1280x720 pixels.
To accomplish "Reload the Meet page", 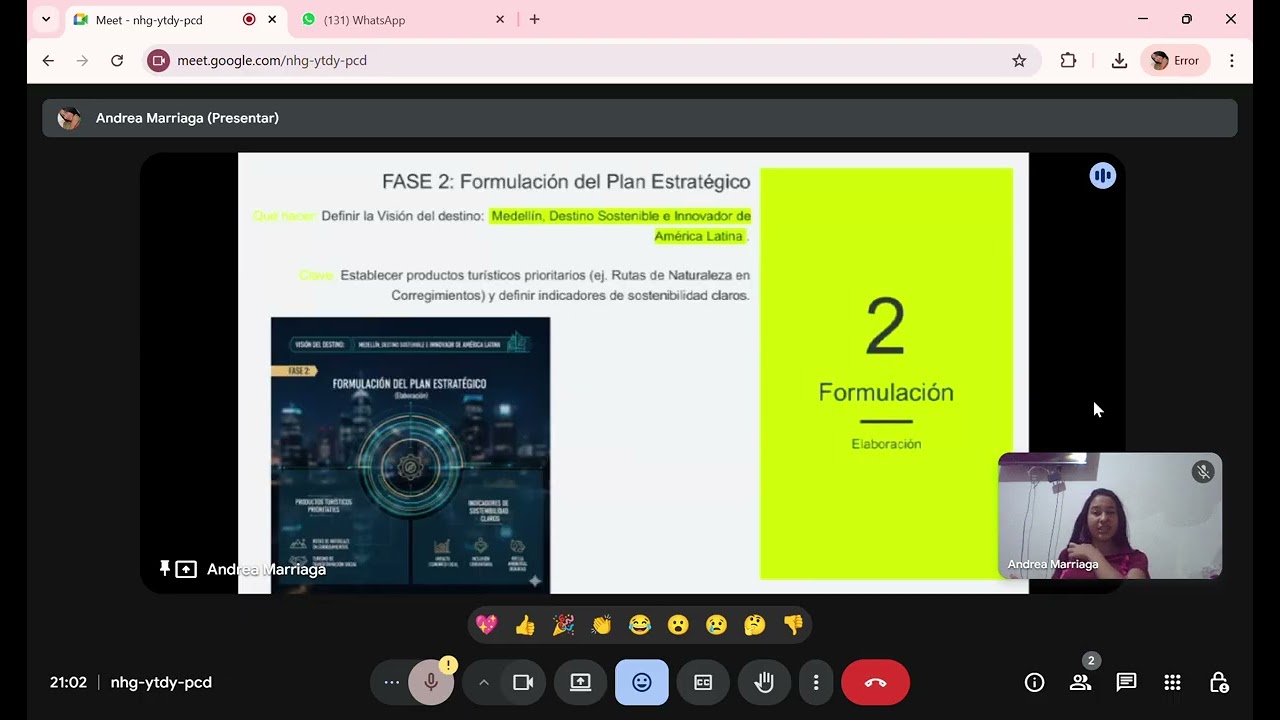I will click(117, 60).
